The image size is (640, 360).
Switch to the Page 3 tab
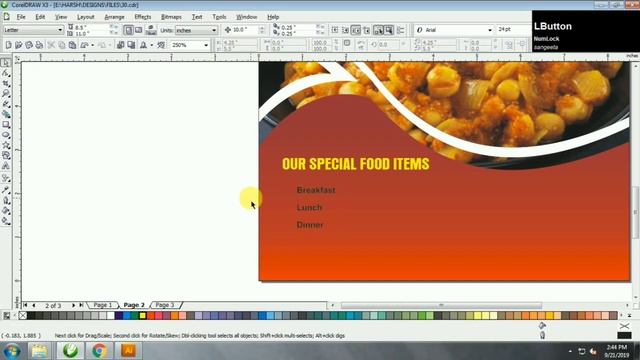(165, 305)
